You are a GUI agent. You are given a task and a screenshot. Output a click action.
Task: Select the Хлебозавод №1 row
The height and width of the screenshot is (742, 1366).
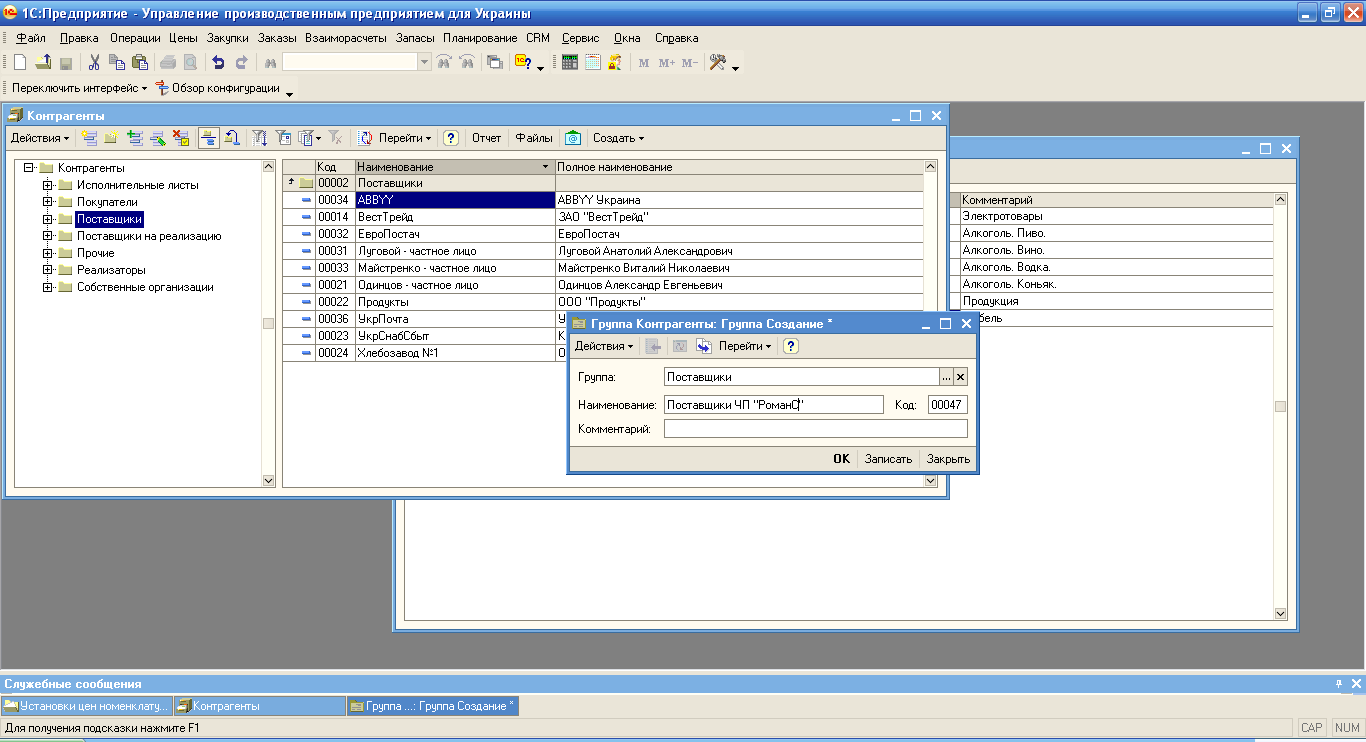[603, 353]
